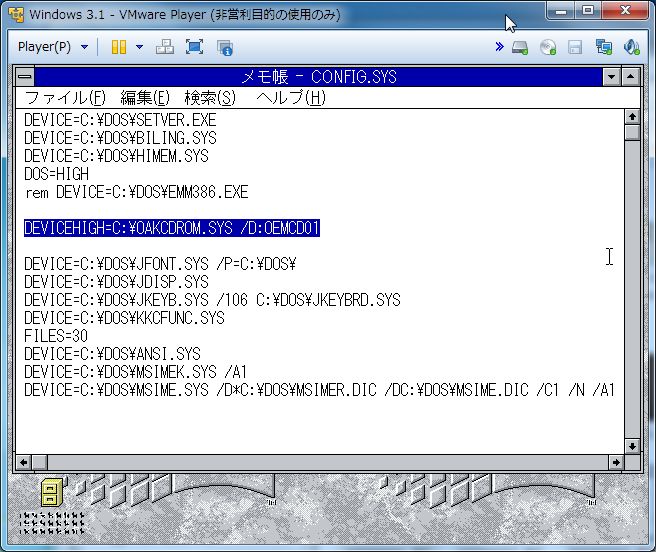Click the SETVER.EXE line
Image resolution: width=656 pixels, height=552 pixels.
[x=120, y=120]
